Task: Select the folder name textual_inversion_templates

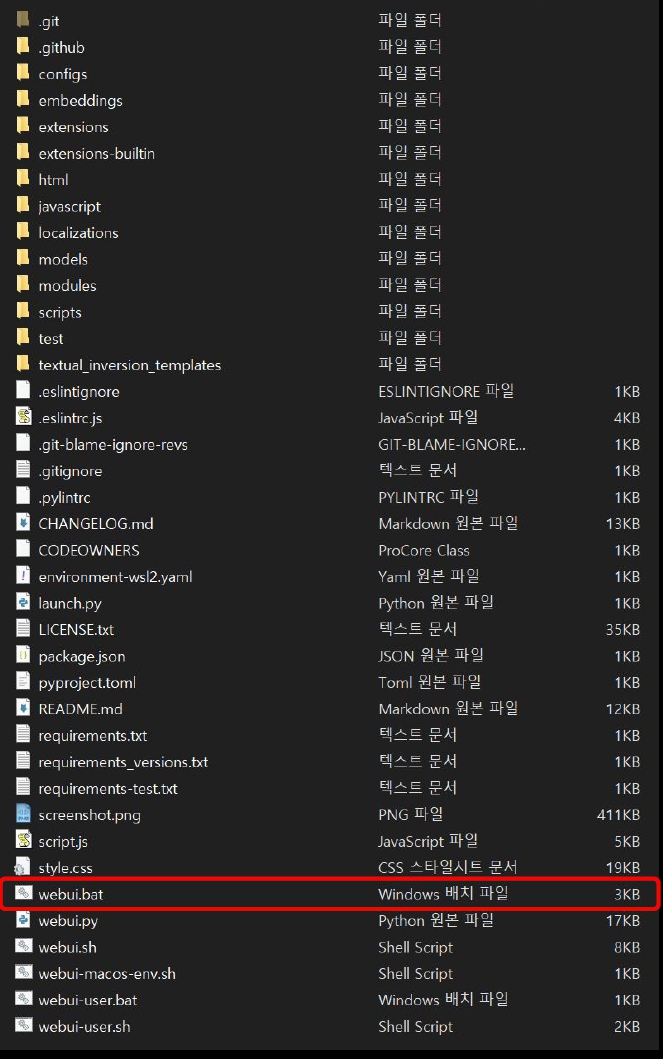Action: coord(130,365)
